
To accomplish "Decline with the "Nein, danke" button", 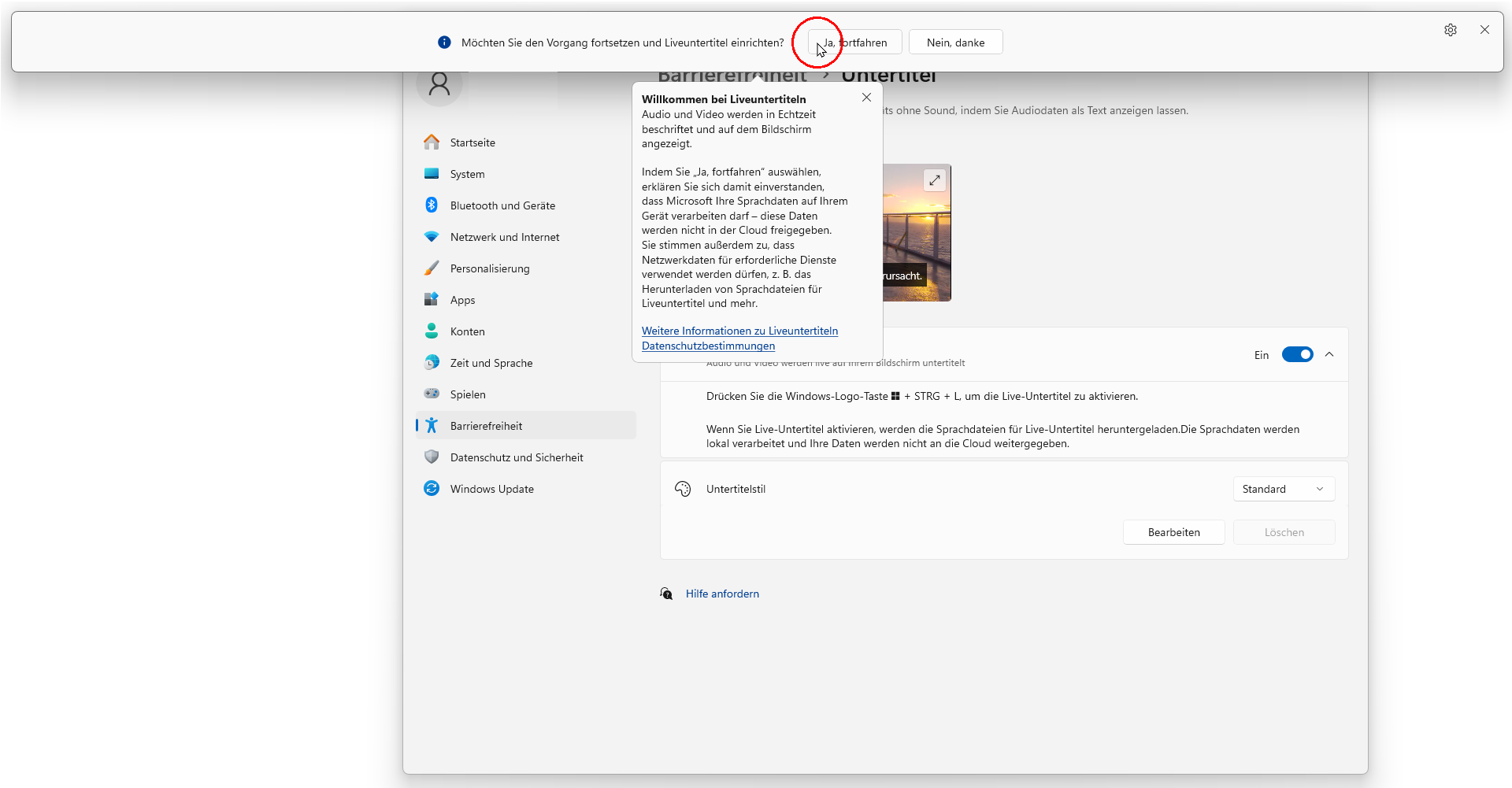I will (x=955, y=43).
